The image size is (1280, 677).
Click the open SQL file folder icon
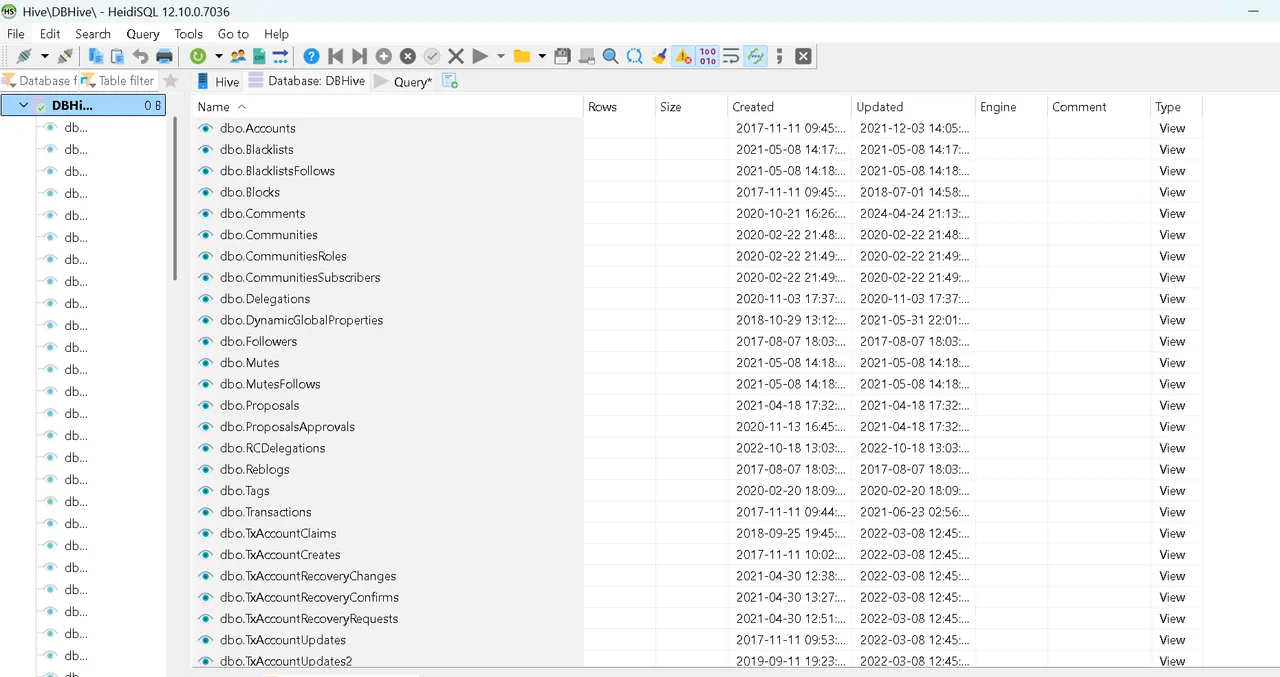[x=522, y=56]
